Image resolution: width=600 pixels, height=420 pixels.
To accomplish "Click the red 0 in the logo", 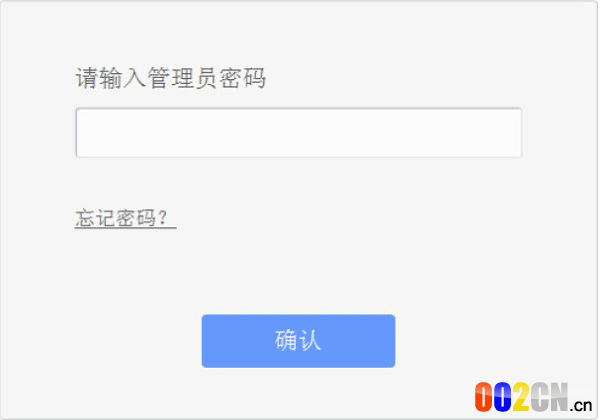I will (483, 397).
